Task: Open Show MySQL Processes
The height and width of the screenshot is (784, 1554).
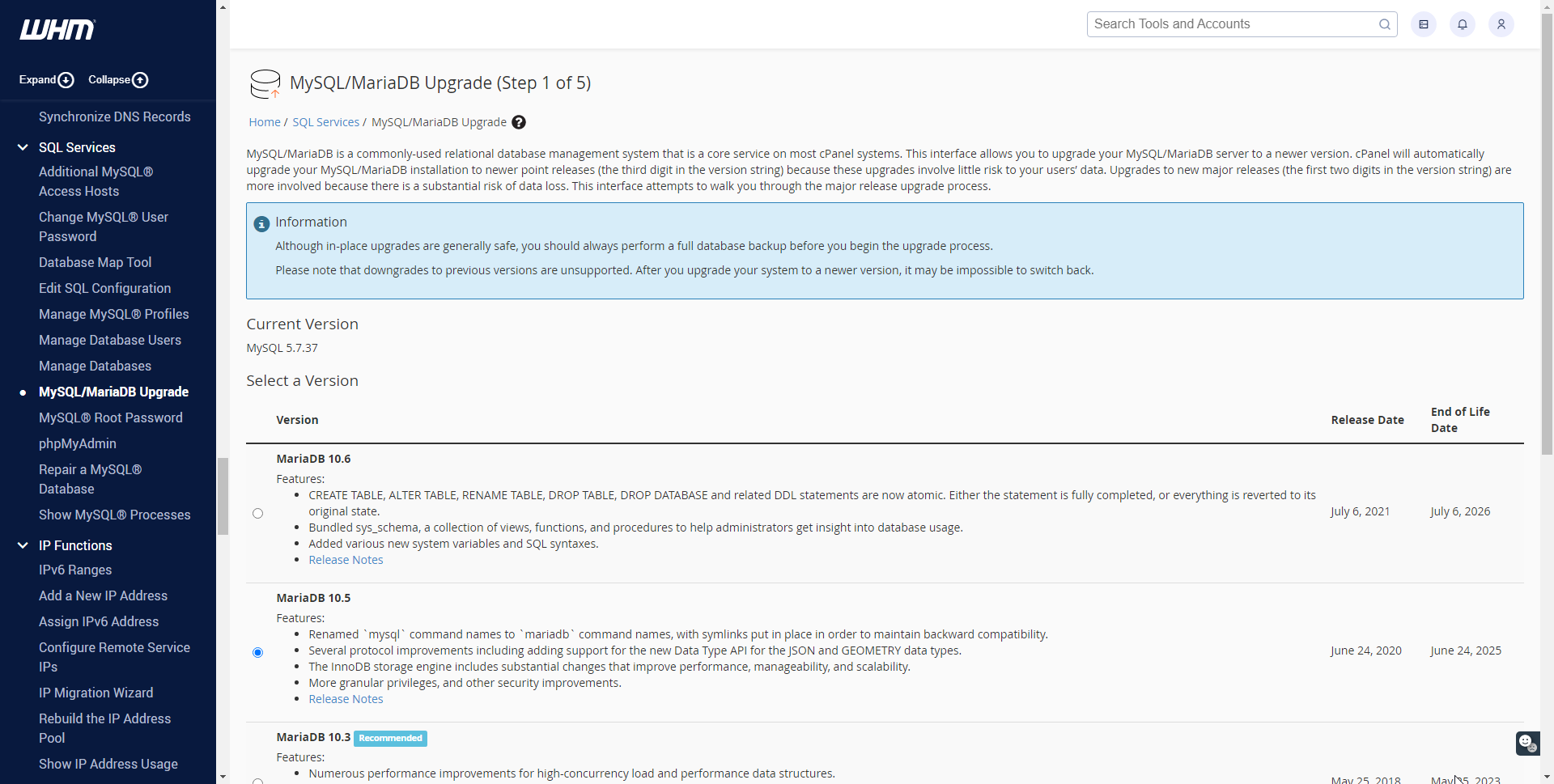Action: pyautogui.click(x=115, y=515)
